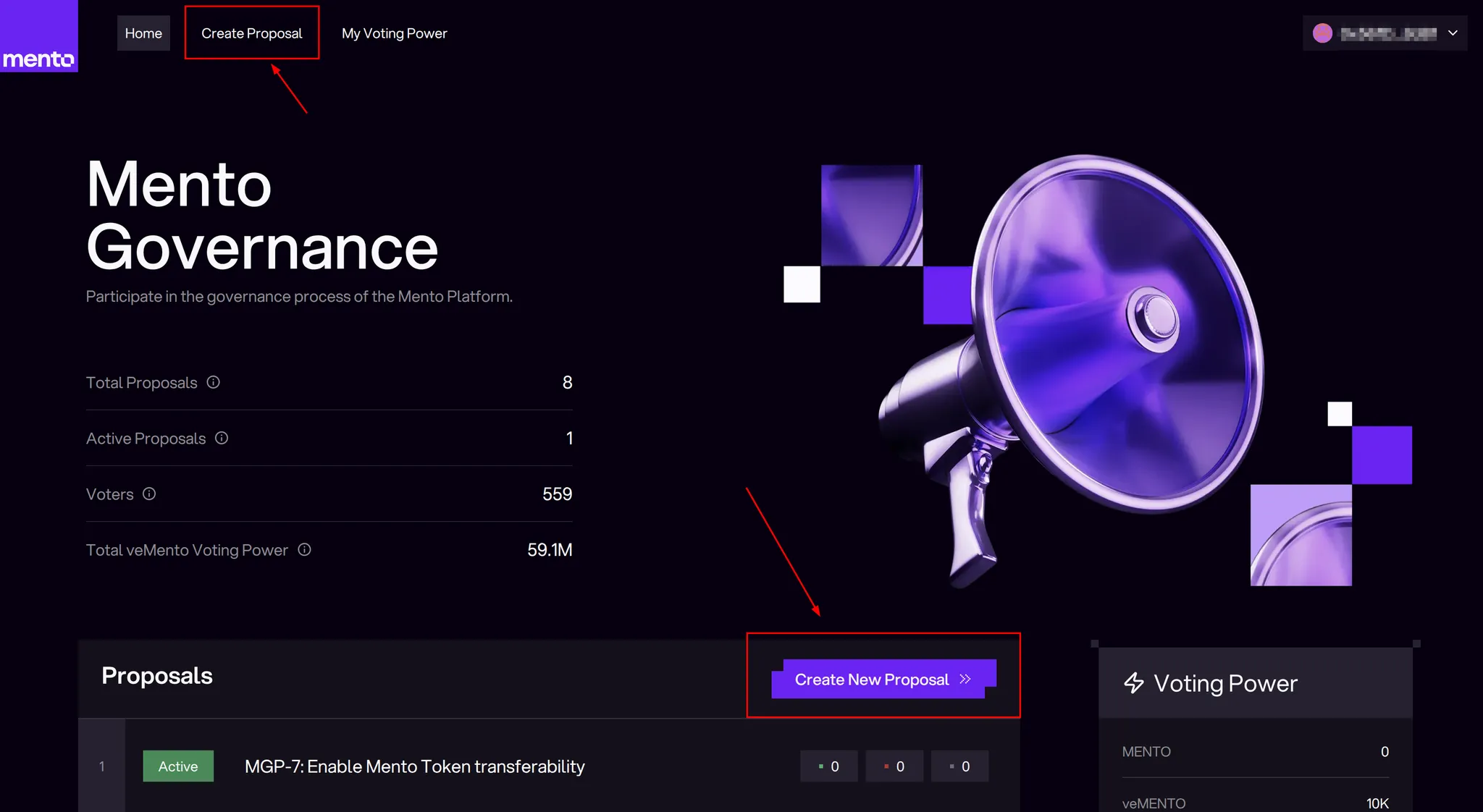Open MGP-7 Enable Mento Token transferability proposal
Viewport: 1483px width, 812px height.
[x=414, y=766]
